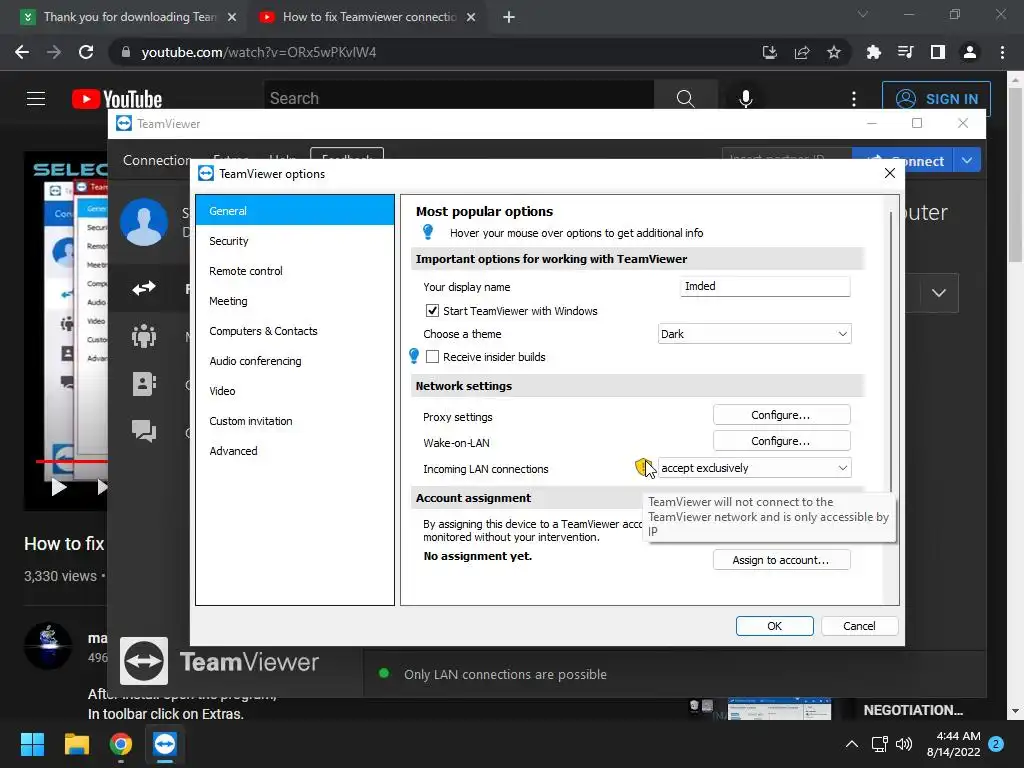Click the display name input field

765,286
